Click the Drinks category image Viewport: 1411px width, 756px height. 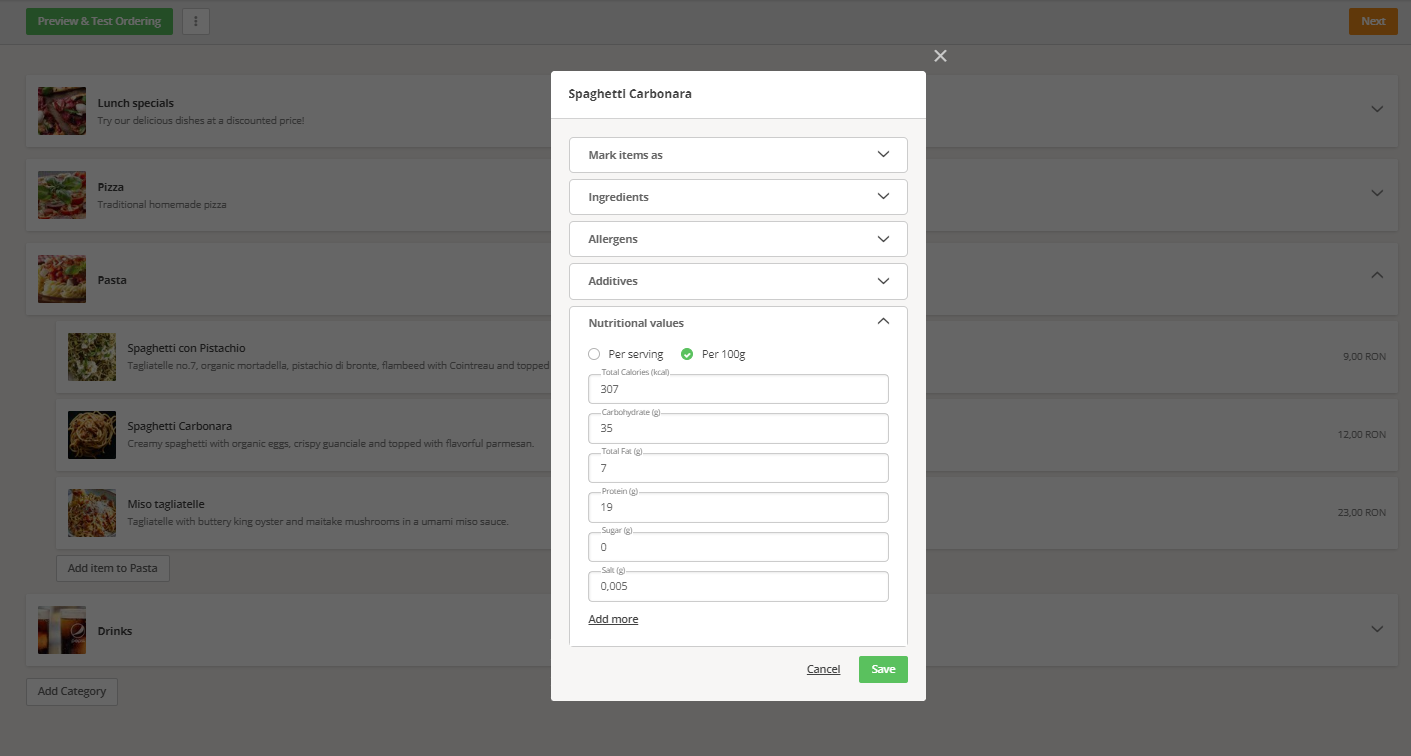[61, 630]
